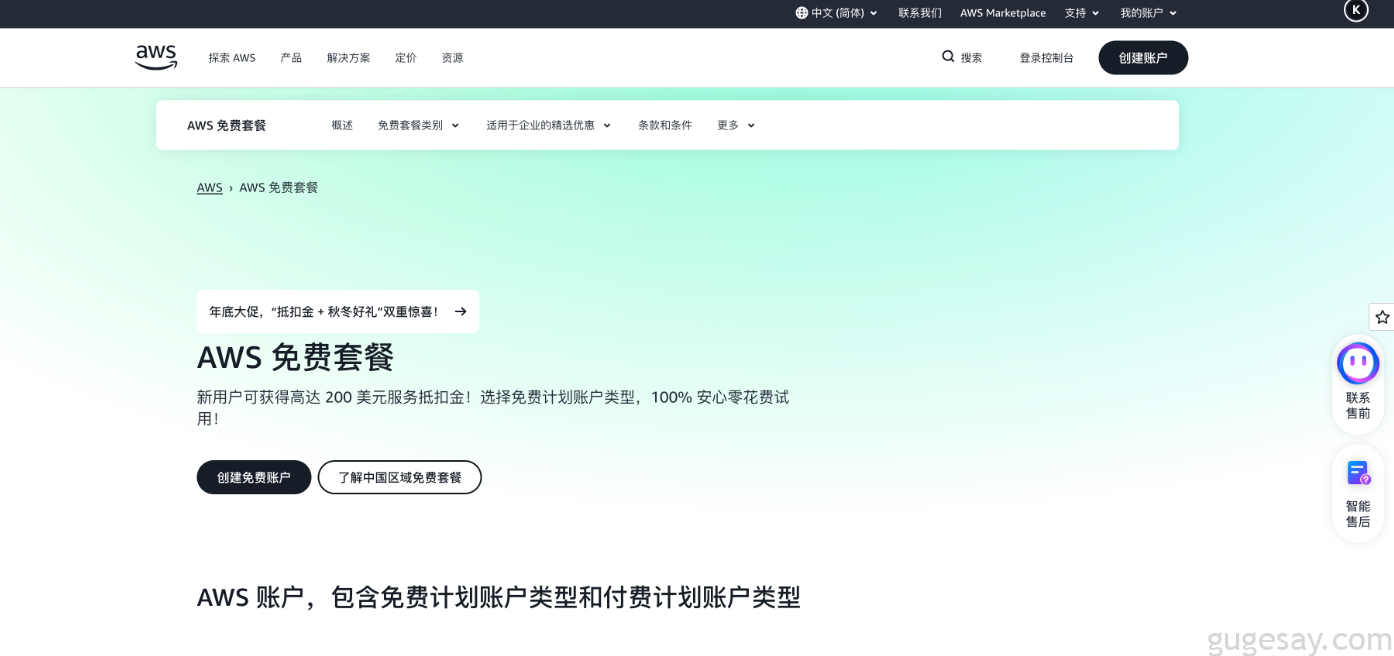
Task: Open the 定价 menu item
Action: click(x=406, y=58)
